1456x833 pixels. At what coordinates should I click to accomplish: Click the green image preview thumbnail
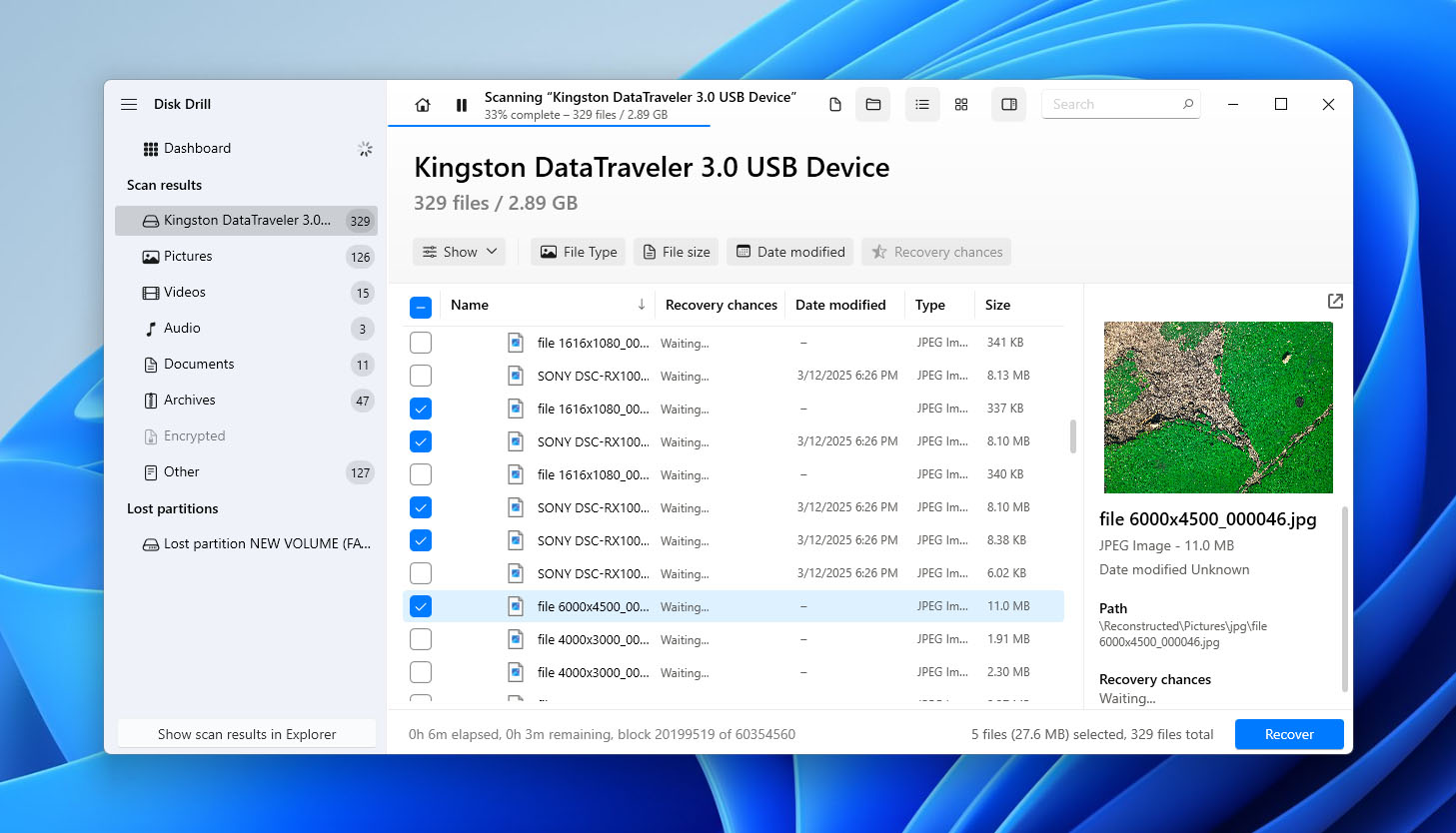tap(1218, 408)
